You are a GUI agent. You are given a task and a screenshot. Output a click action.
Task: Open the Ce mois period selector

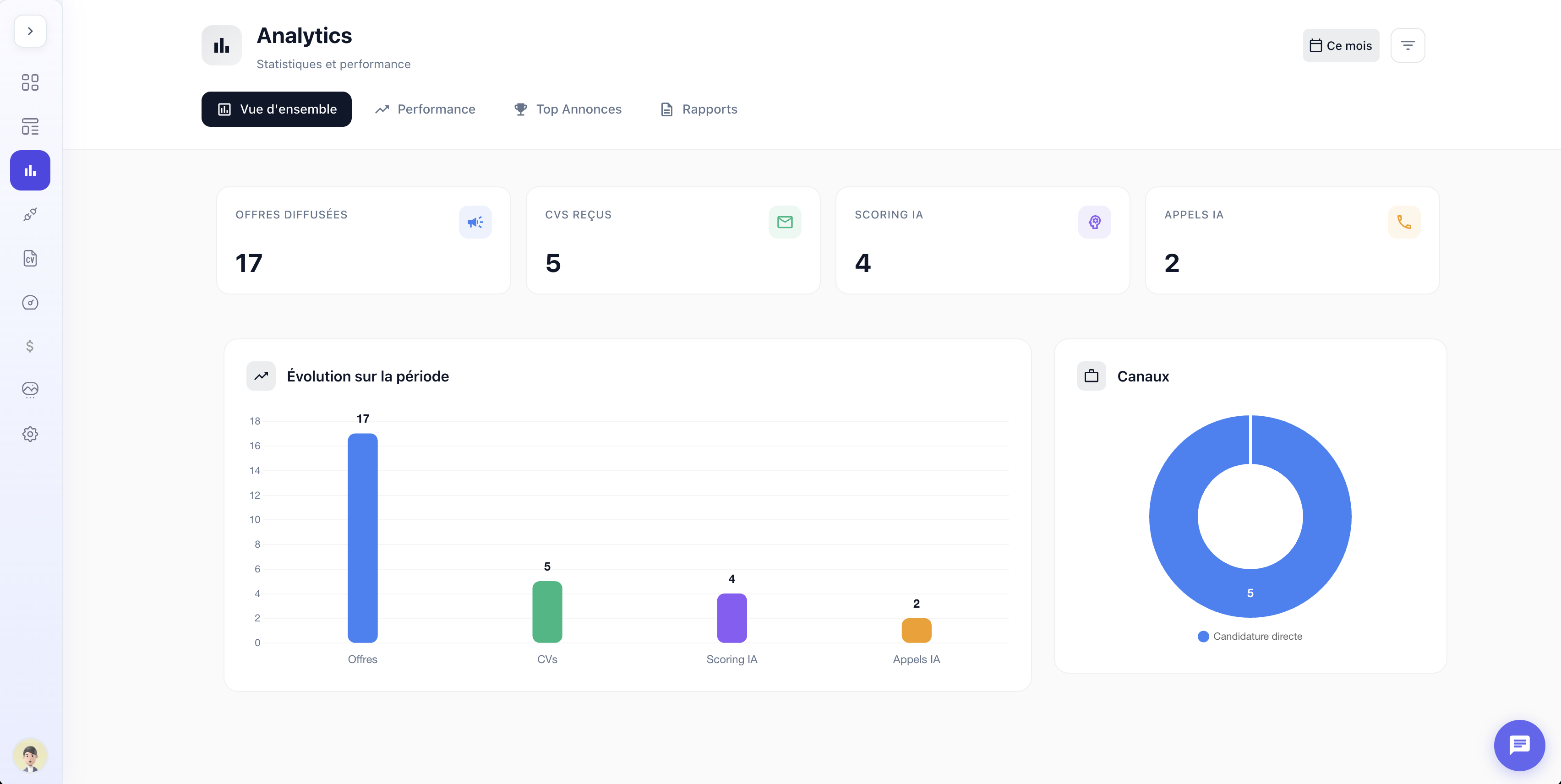(1340, 45)
